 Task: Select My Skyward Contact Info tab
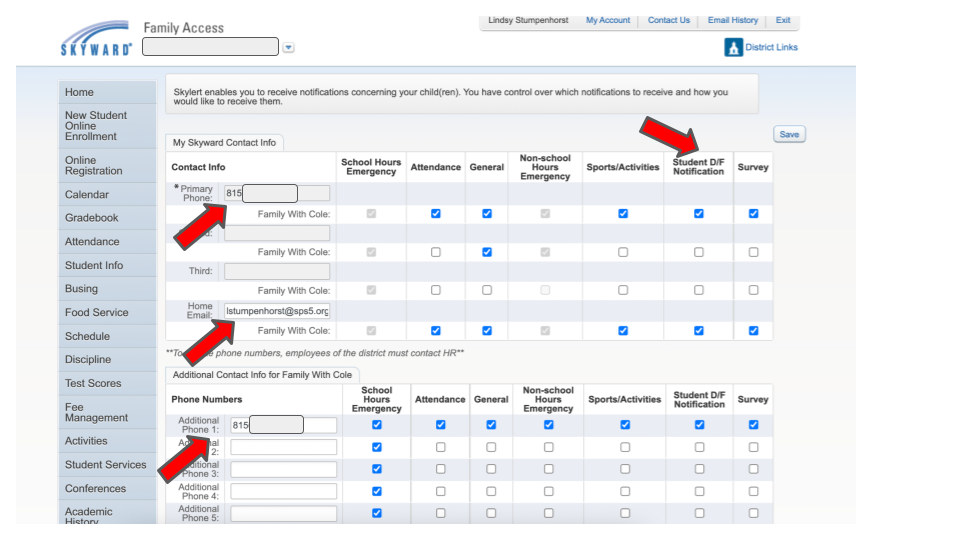click(224, 143)
